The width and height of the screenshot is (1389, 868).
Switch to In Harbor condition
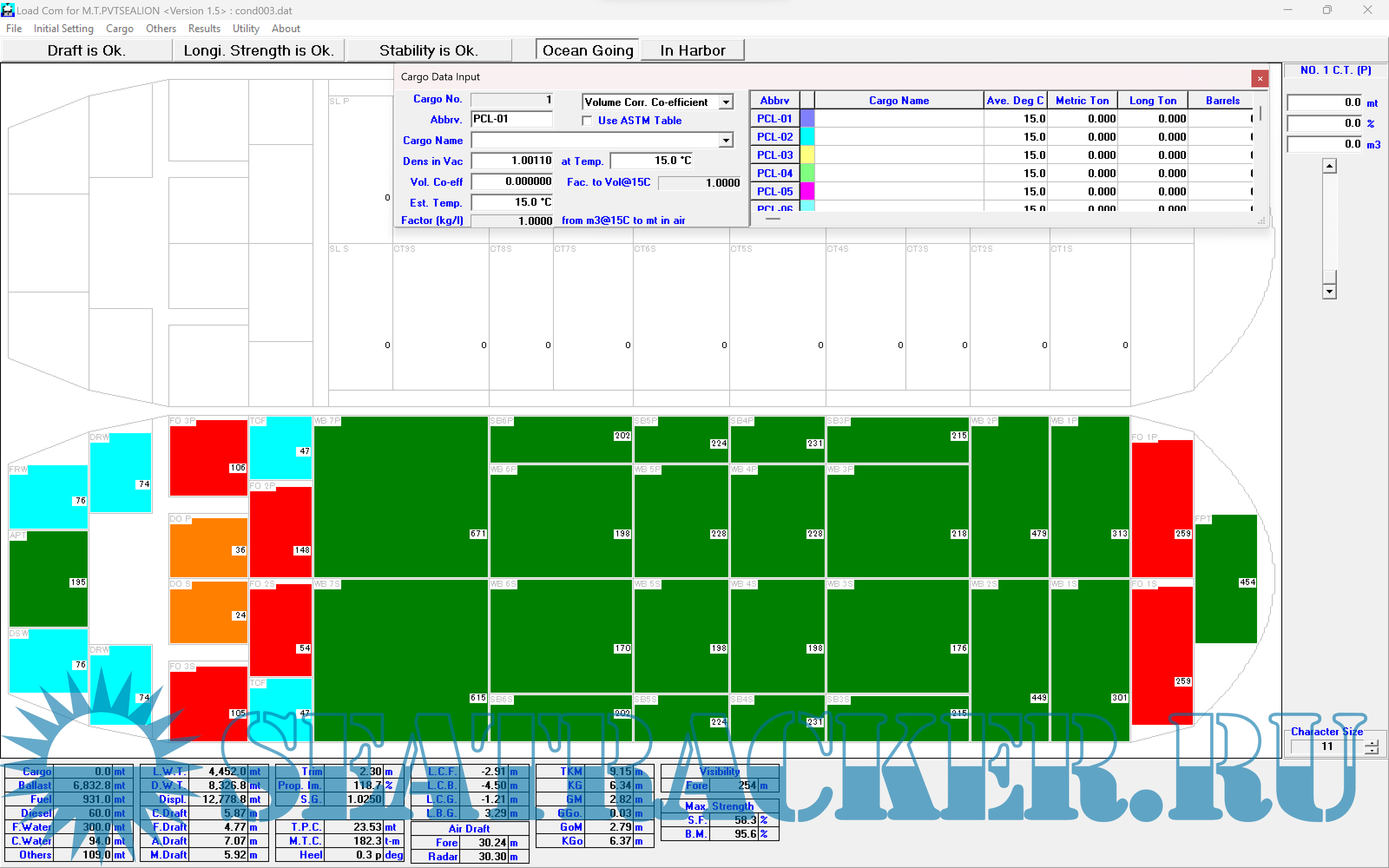(x=692, y=50)
